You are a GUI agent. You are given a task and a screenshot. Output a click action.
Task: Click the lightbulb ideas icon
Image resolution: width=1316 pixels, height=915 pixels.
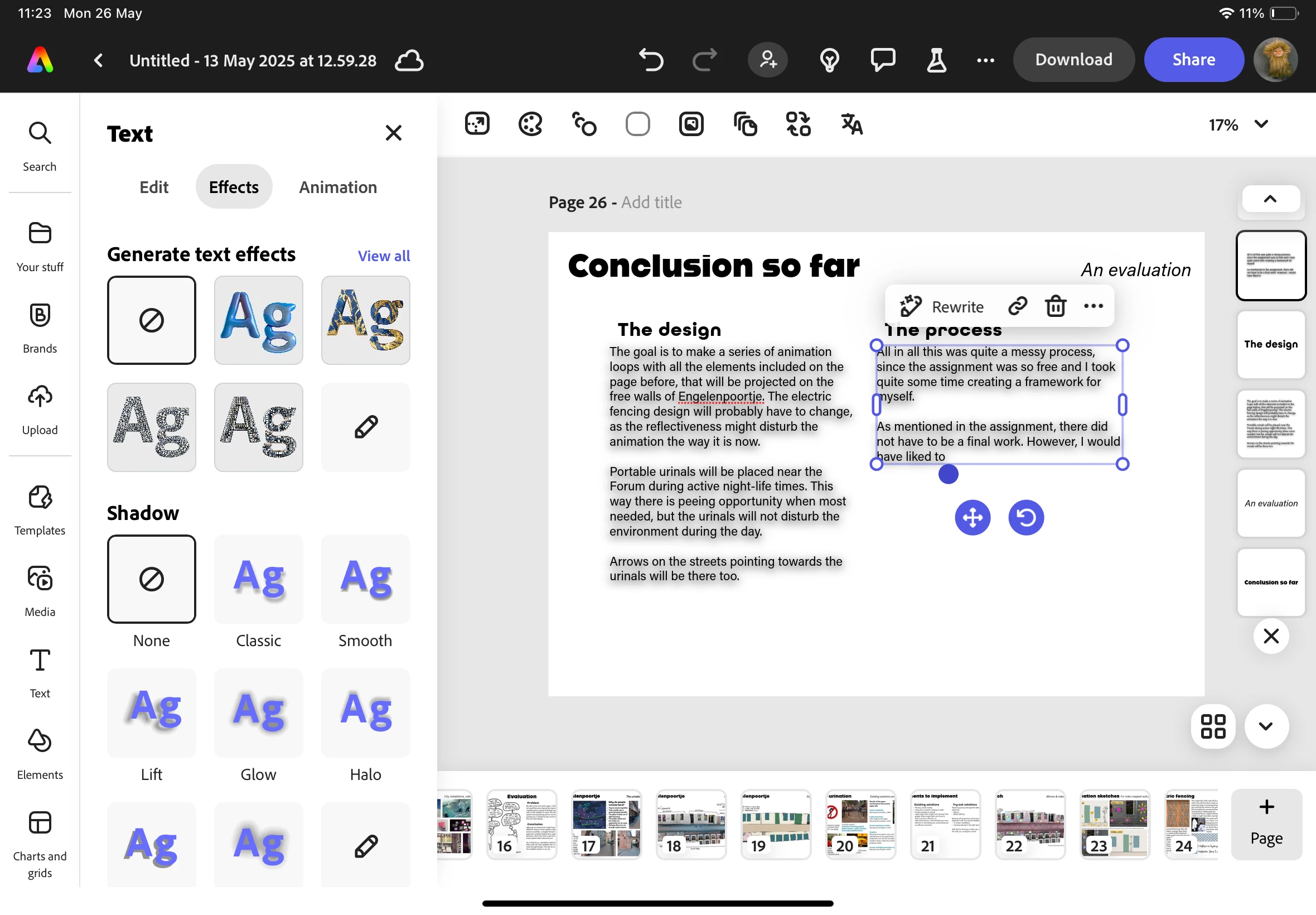point(829,60)
